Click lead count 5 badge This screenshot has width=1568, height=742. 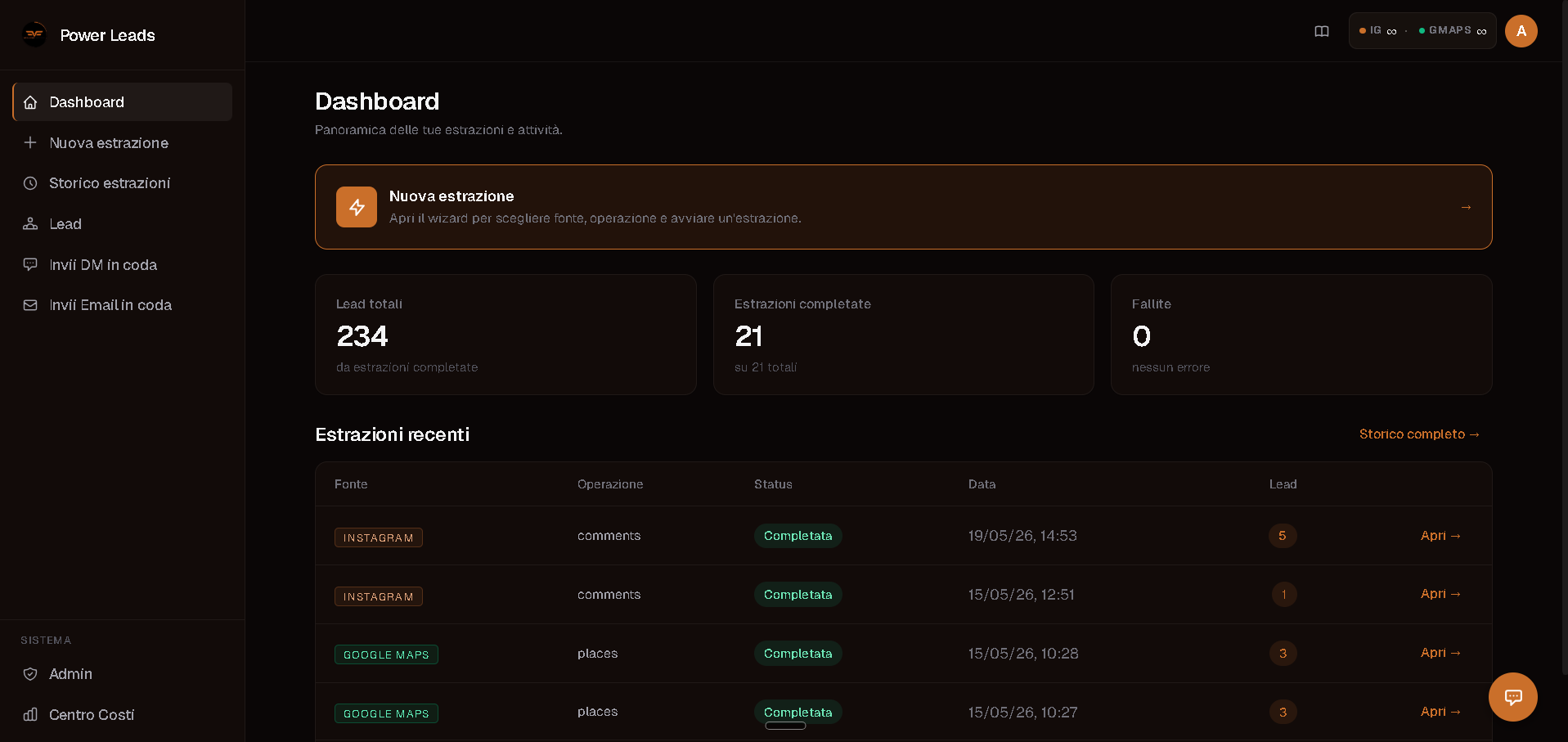click(x=1283, y=536)
